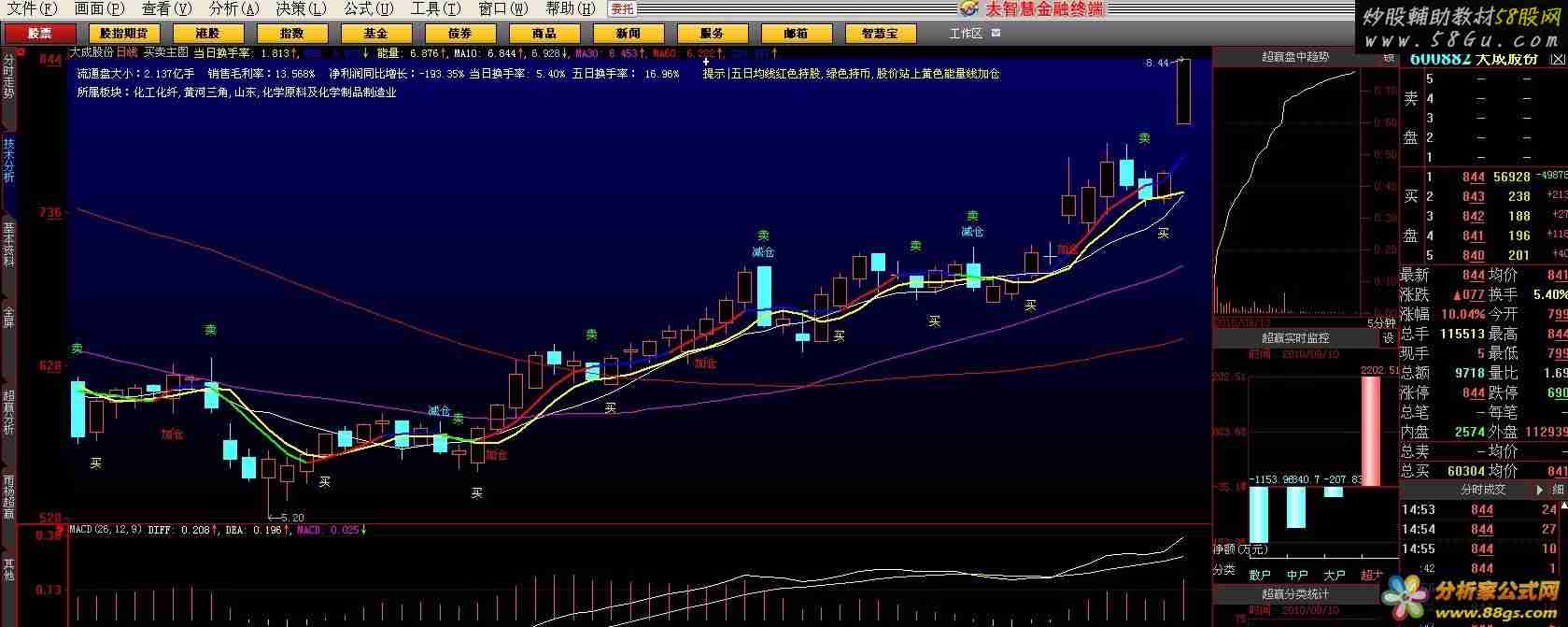
Task: Click the 分时成交 section header
Action: (1483, 490)
